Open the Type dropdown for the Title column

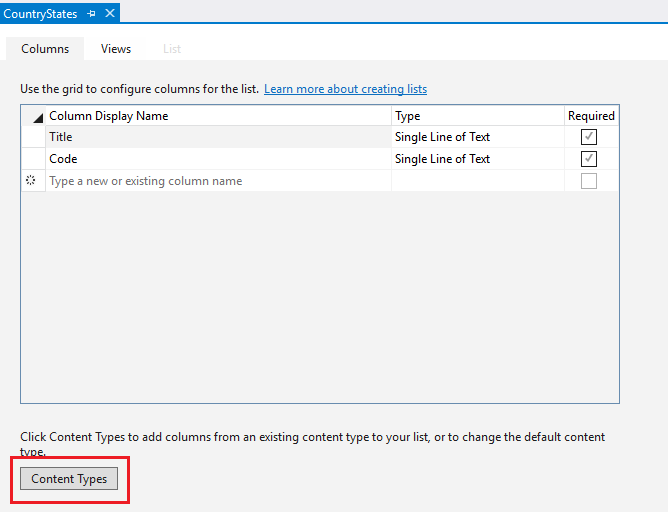(x=477, y=137)
